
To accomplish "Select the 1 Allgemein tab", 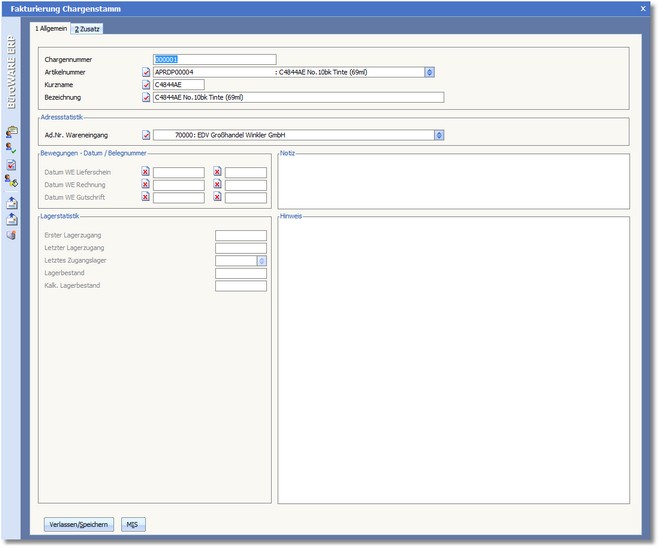I will [x=51, y=28].
